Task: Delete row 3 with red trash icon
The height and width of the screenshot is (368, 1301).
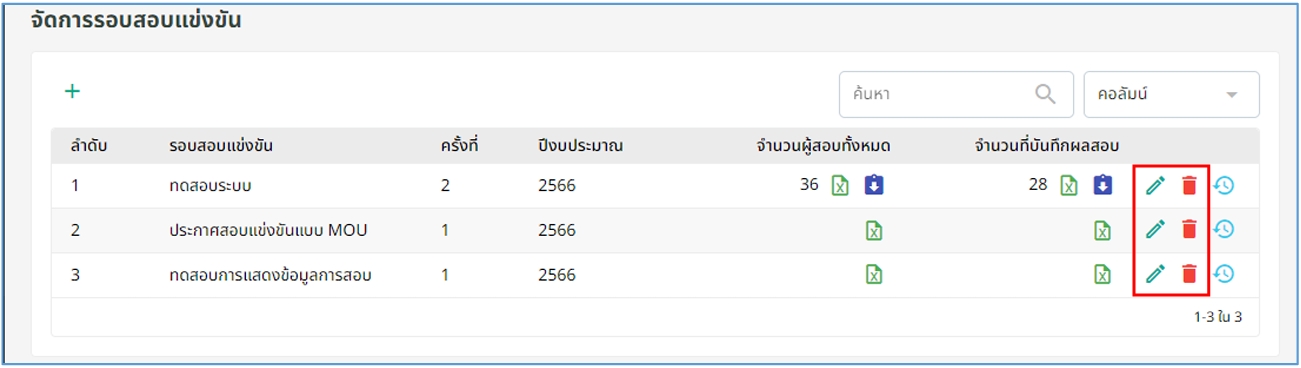Action: pyautogui.click(x=1188, y=273)
